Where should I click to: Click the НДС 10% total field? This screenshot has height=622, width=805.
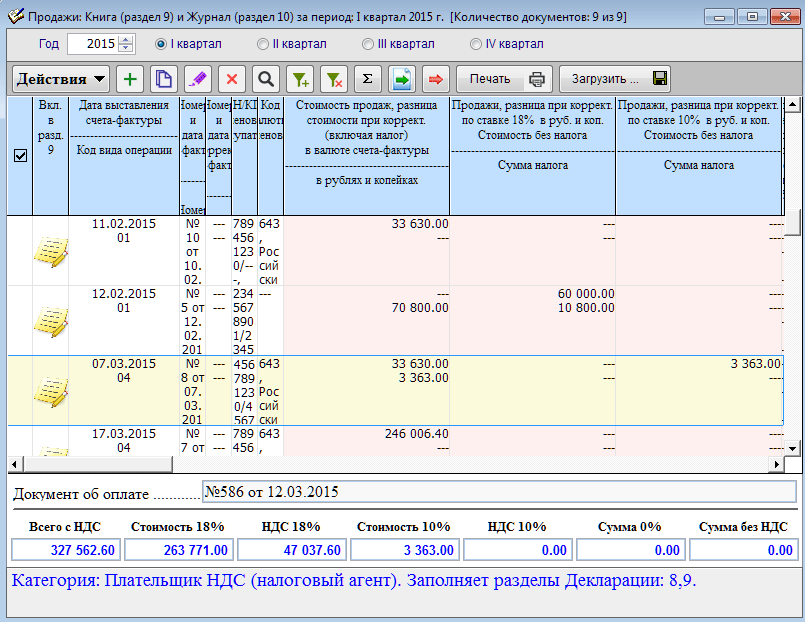(x=518, y=550)
